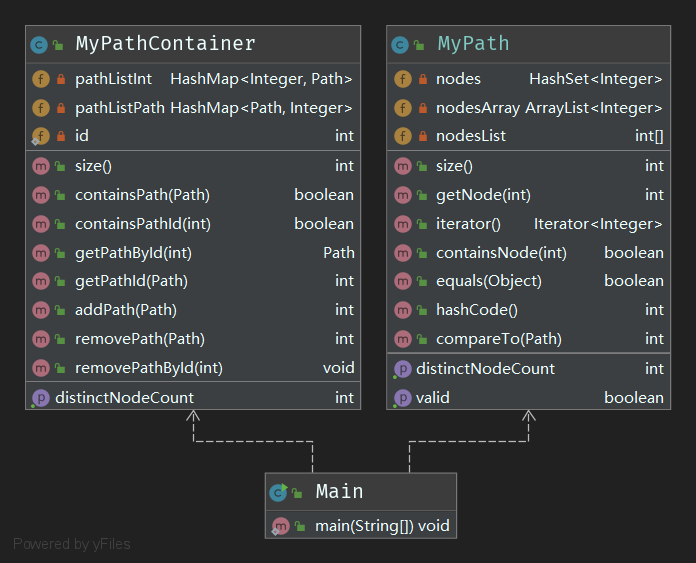Click the method icon of addPath(Path)
The width and height of the screenshot is (696, 563).
click(x=41, y=310)
